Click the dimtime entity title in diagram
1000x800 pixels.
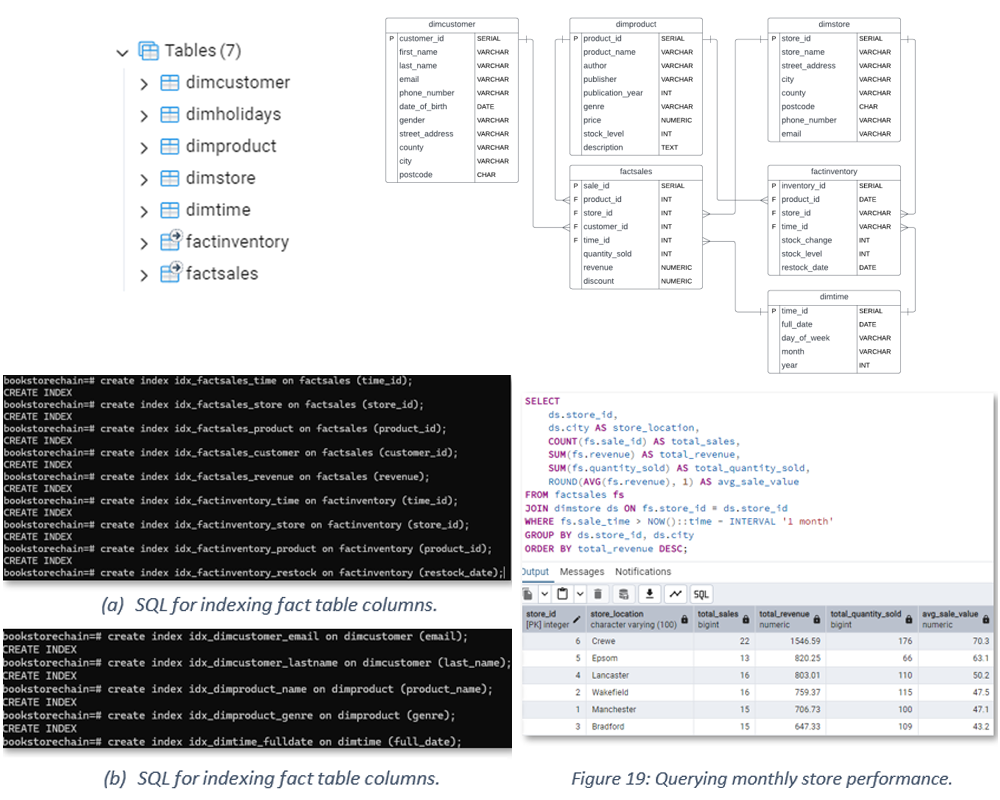pyautogui.click(x=834, y=297)
